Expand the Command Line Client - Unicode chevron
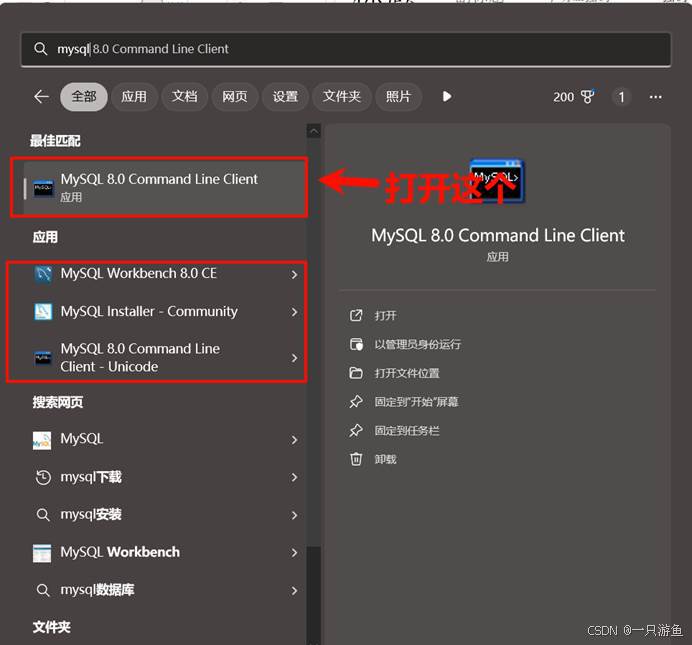692x645 pixels. click(x=294, y=358)
